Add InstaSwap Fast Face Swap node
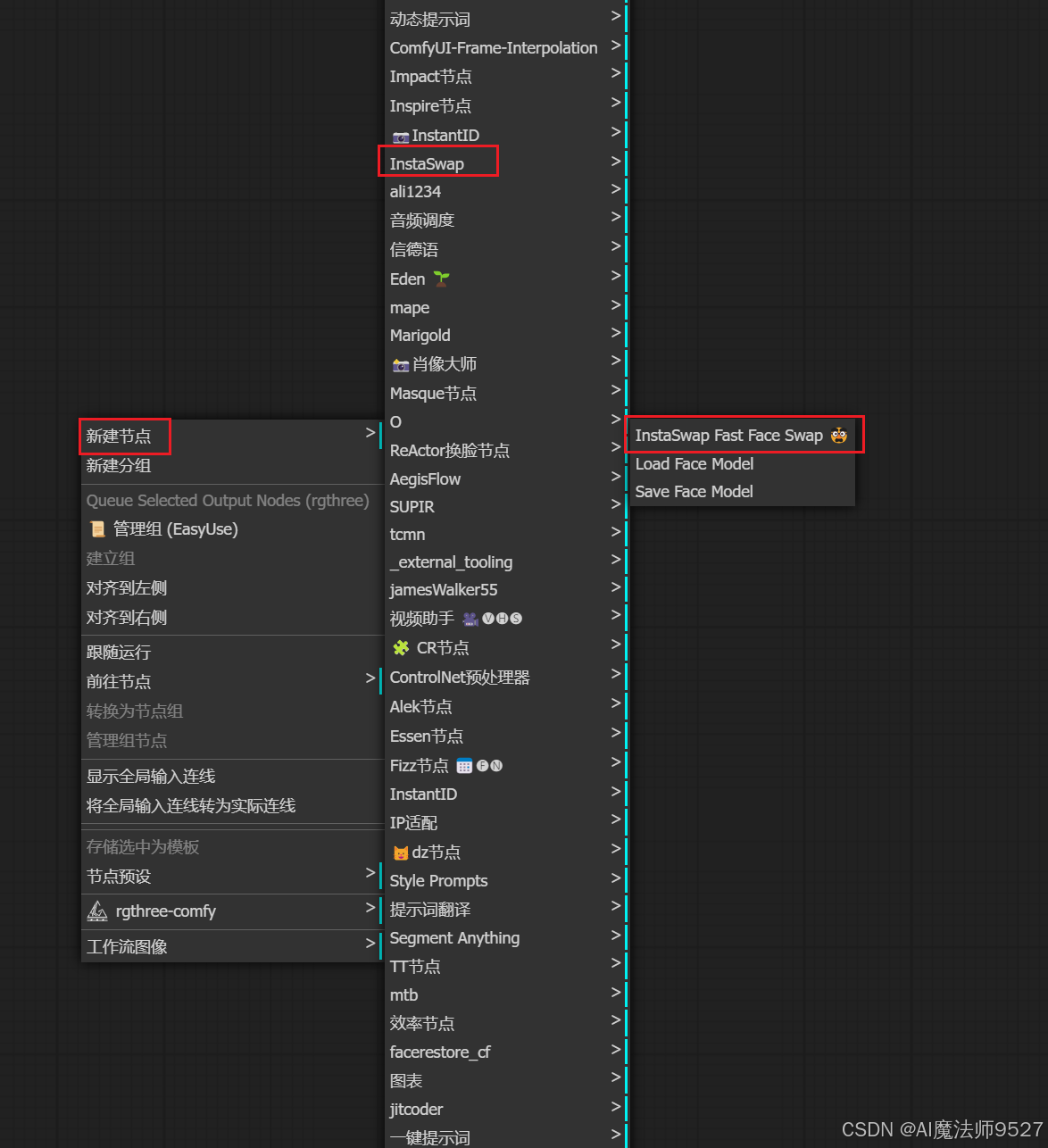Screen dimensions: 1048x1148 coord(743,436)
